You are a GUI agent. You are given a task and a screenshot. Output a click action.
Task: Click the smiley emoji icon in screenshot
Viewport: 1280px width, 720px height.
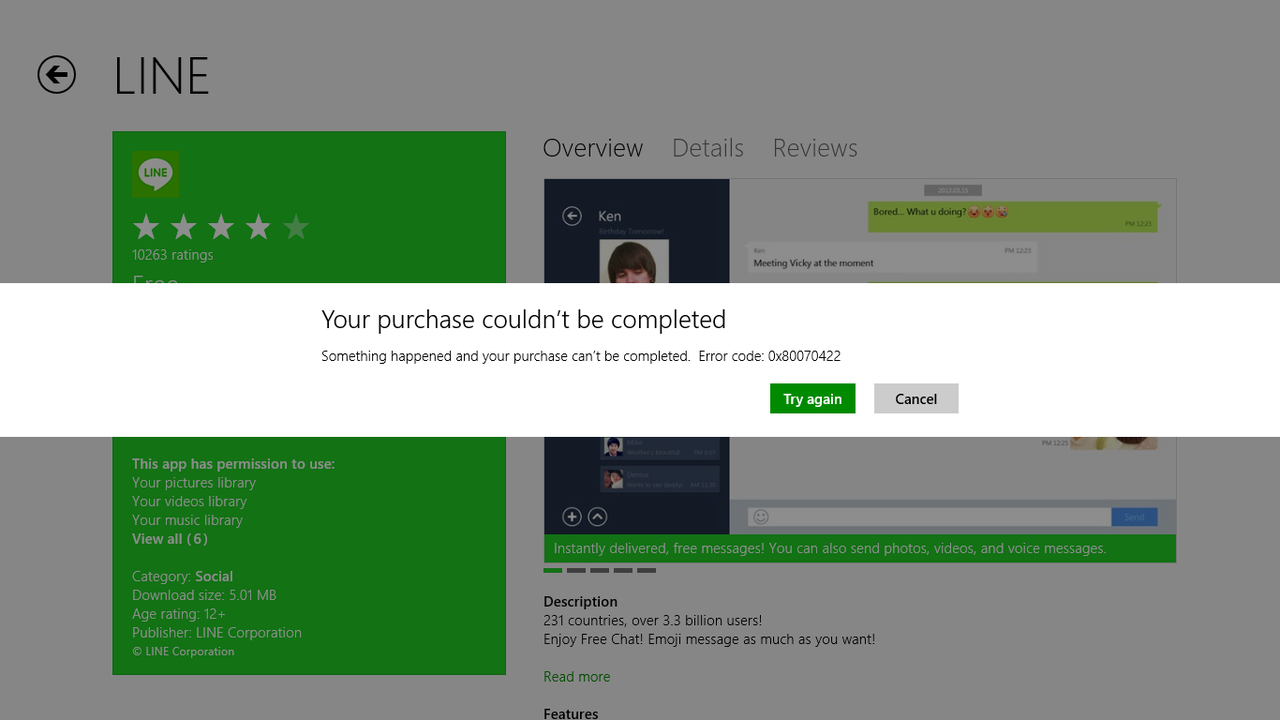[x=761, y=517]
